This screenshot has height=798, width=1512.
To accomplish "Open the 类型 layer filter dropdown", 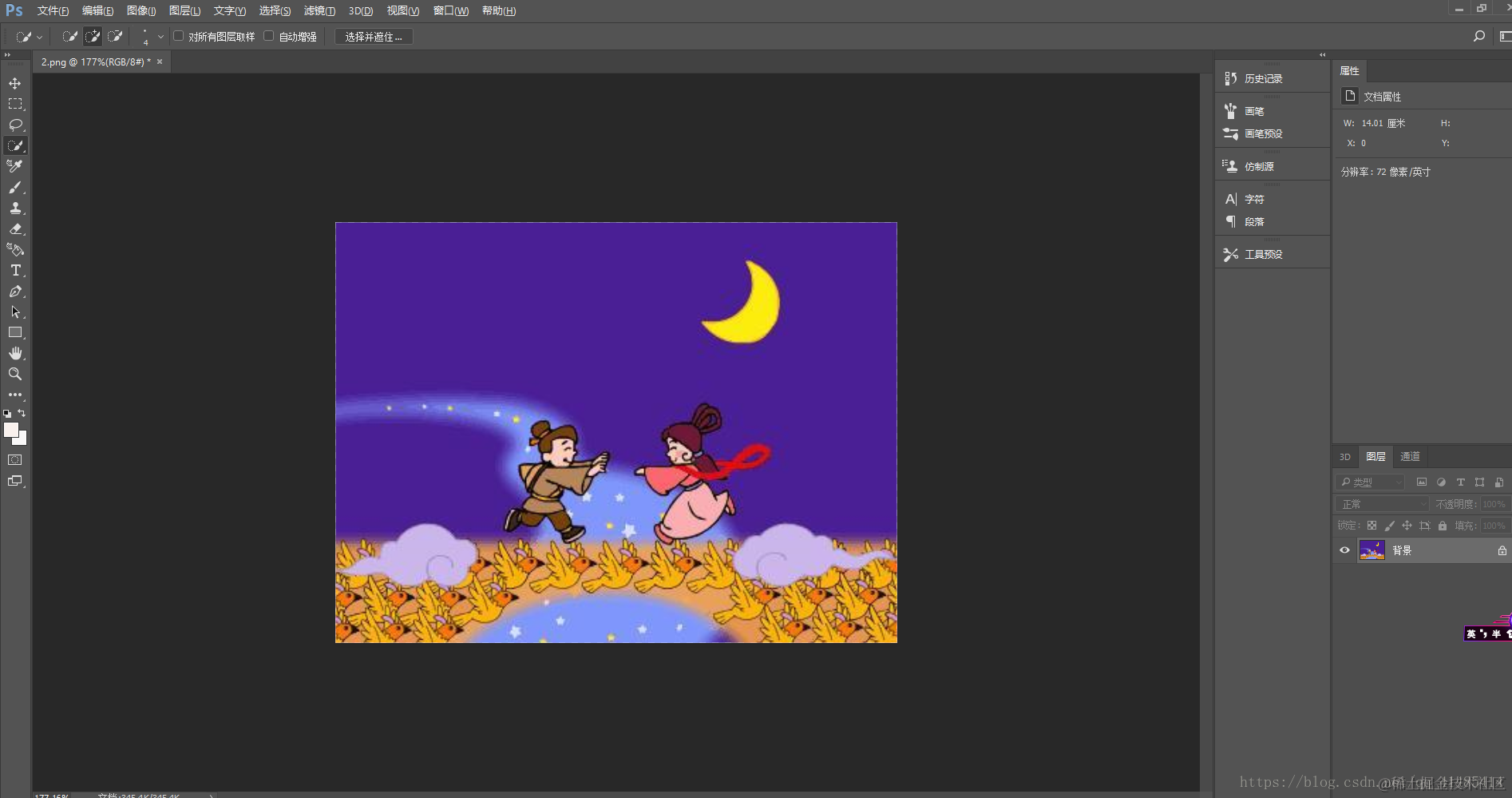I will pyautogui.click(x=1370, y=482).
